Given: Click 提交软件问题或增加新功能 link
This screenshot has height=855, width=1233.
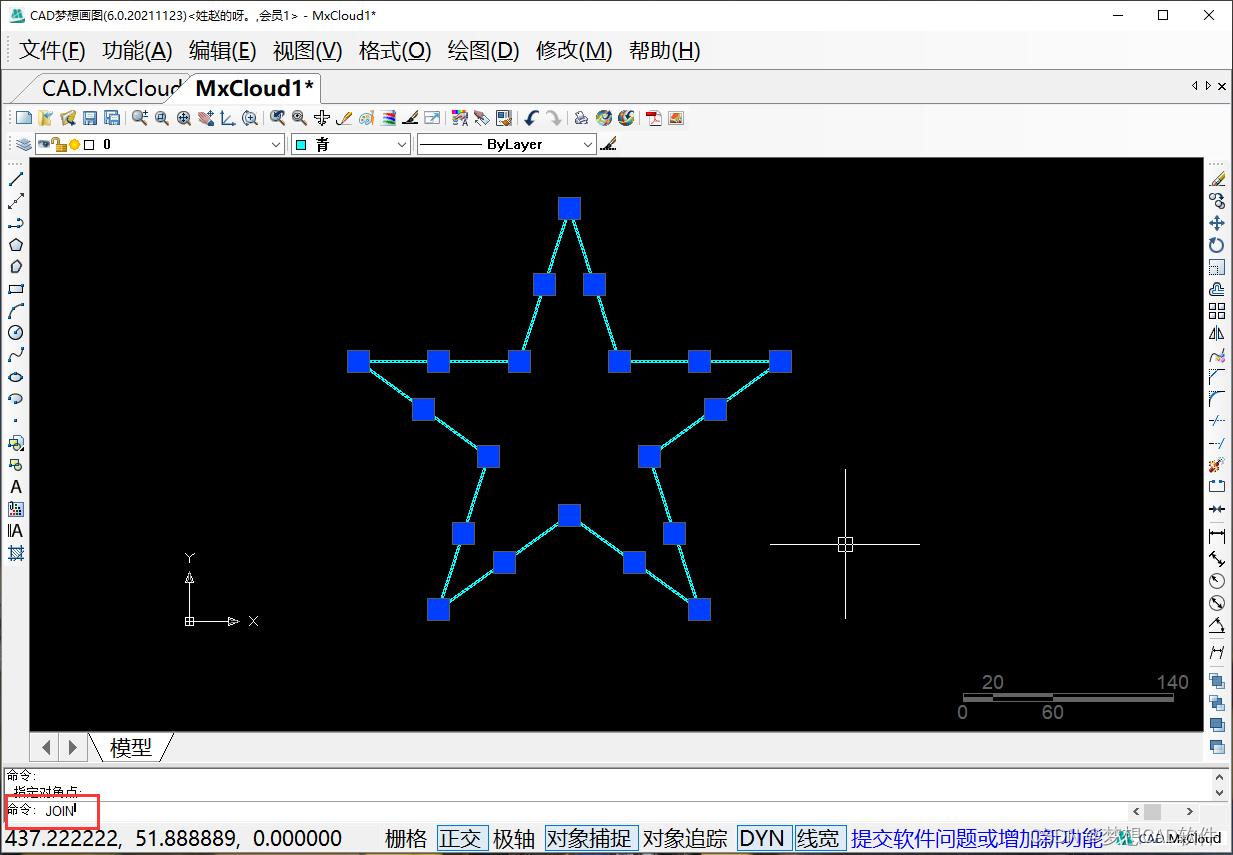Looking at the screenshot, I should click(975, 838).
